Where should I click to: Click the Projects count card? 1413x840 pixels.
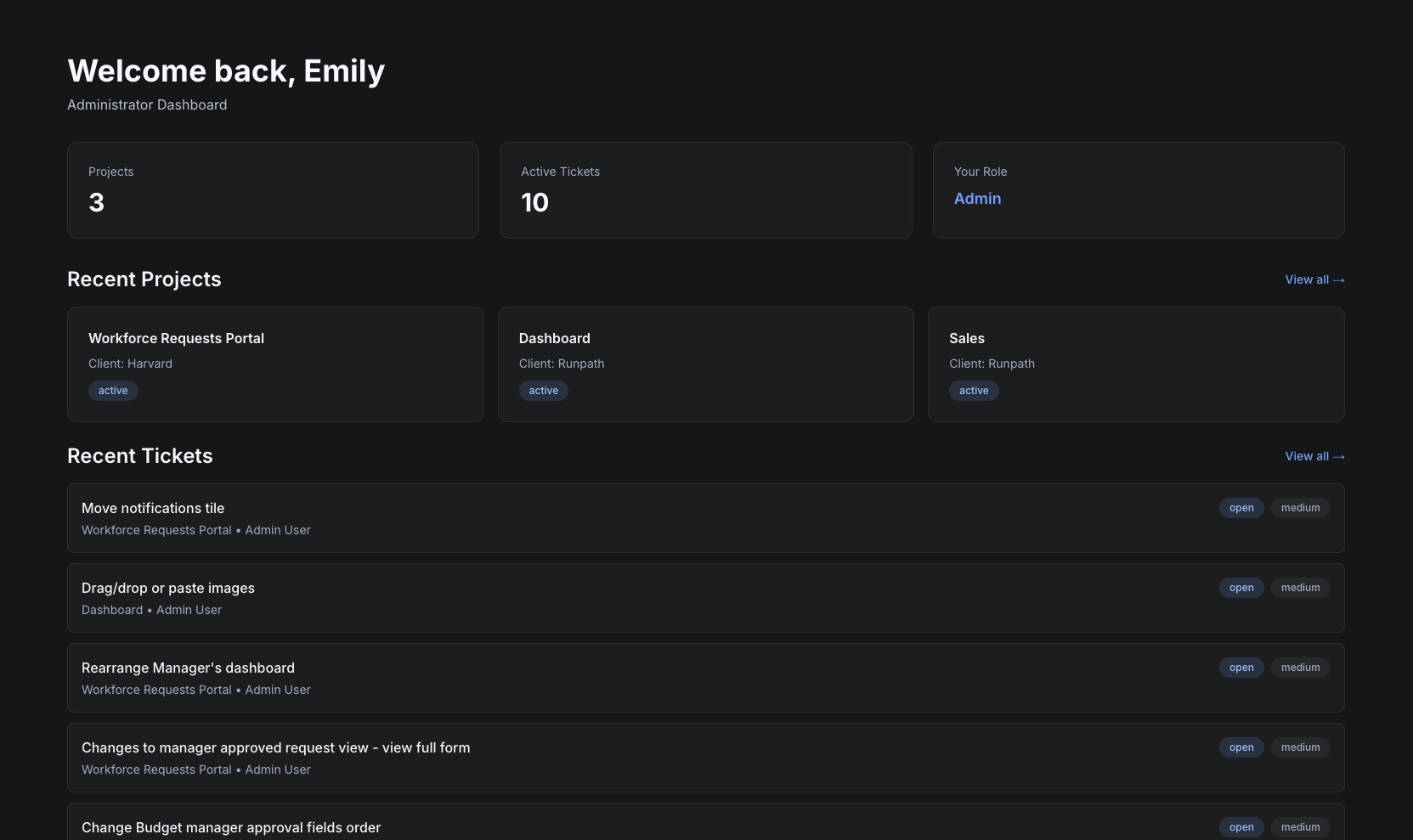coord(273,190)
